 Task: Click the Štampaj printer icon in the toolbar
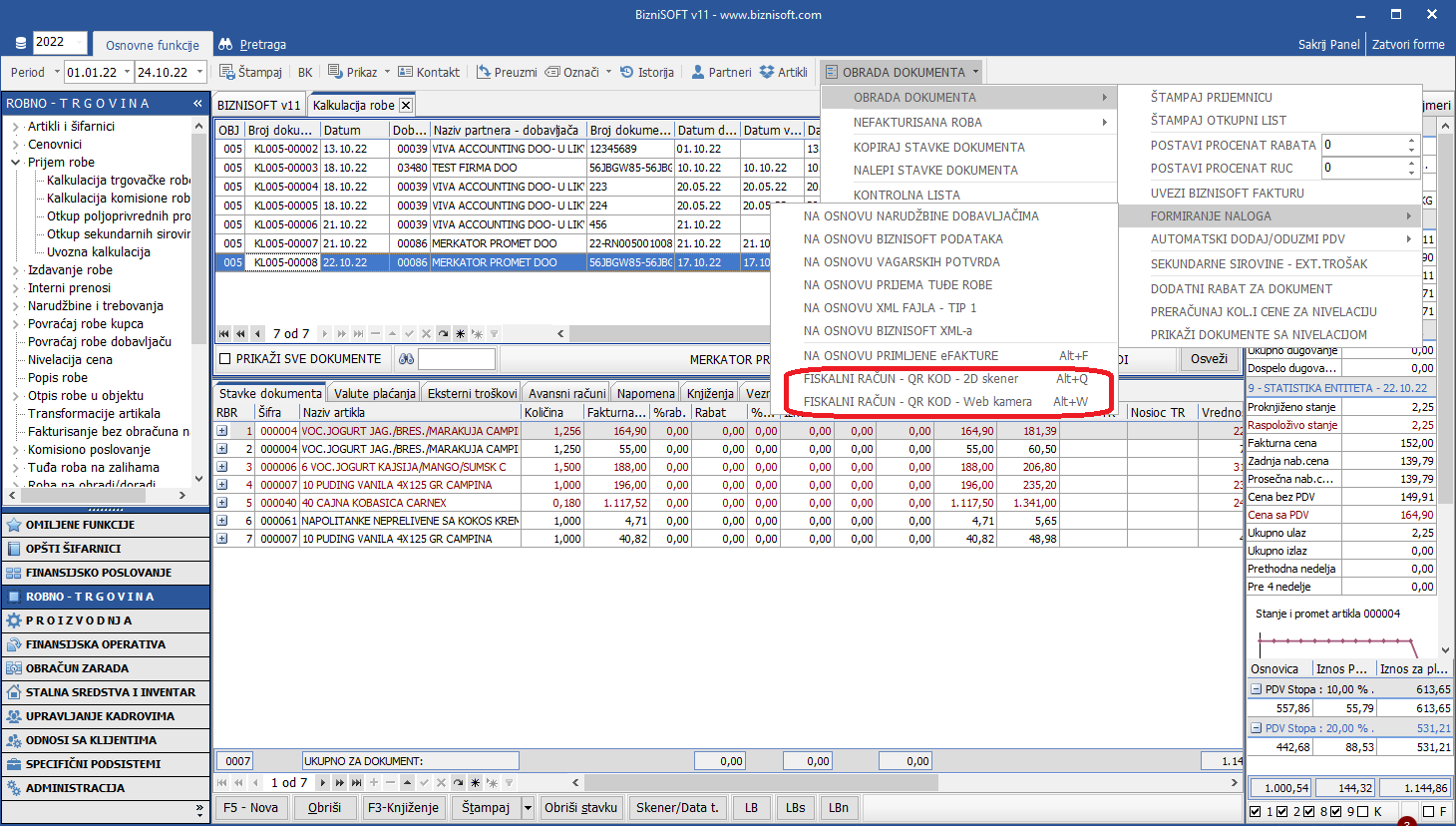pyautogui.click(x=227, y=72)
